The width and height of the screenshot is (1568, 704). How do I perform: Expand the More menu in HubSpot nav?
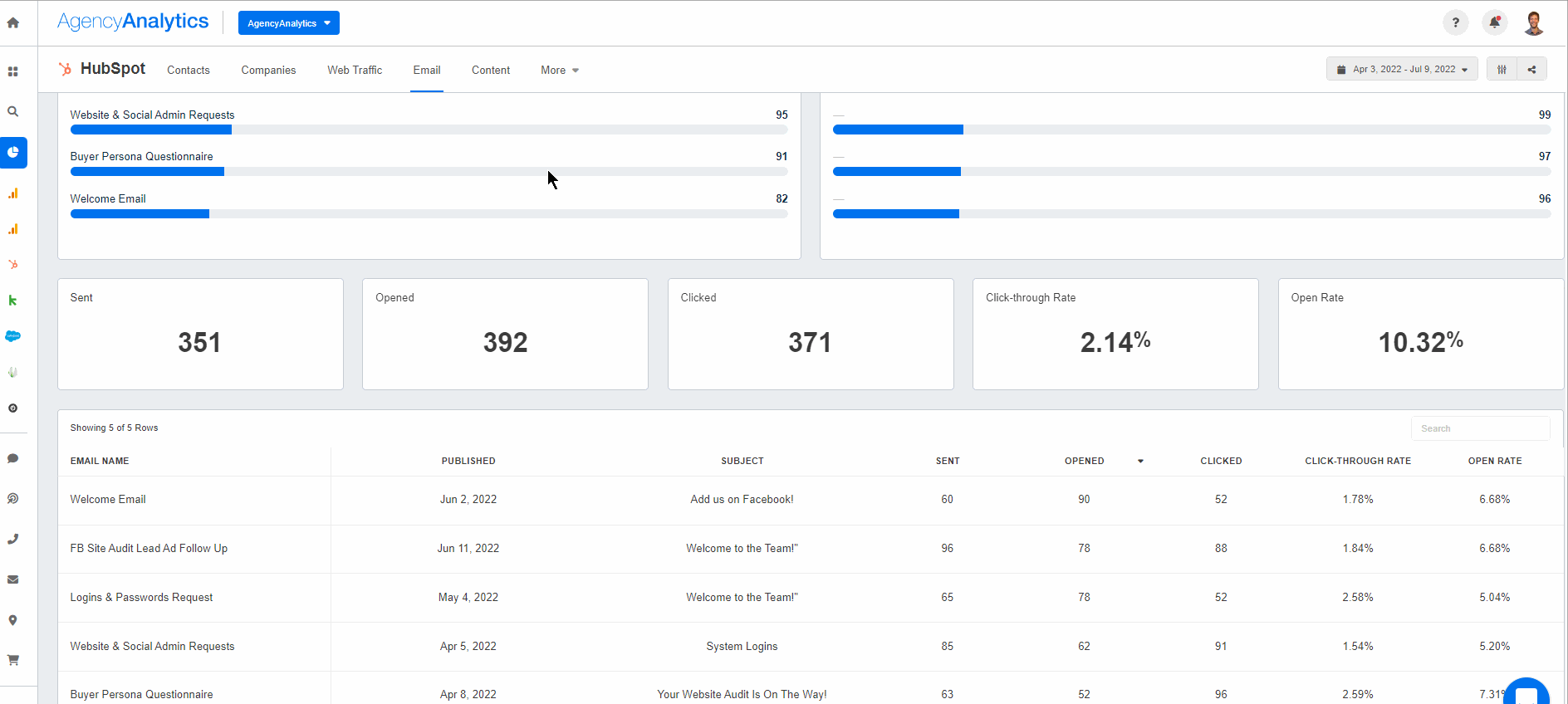coord(559,71)
